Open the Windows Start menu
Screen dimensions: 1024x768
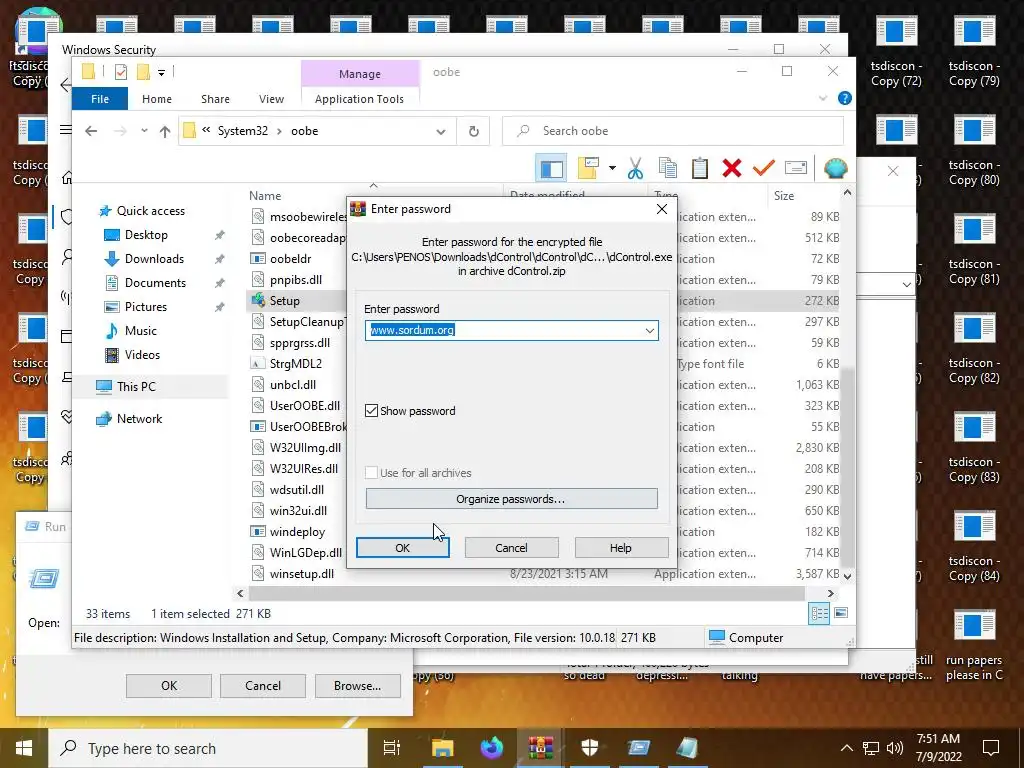tap(24, 748)
